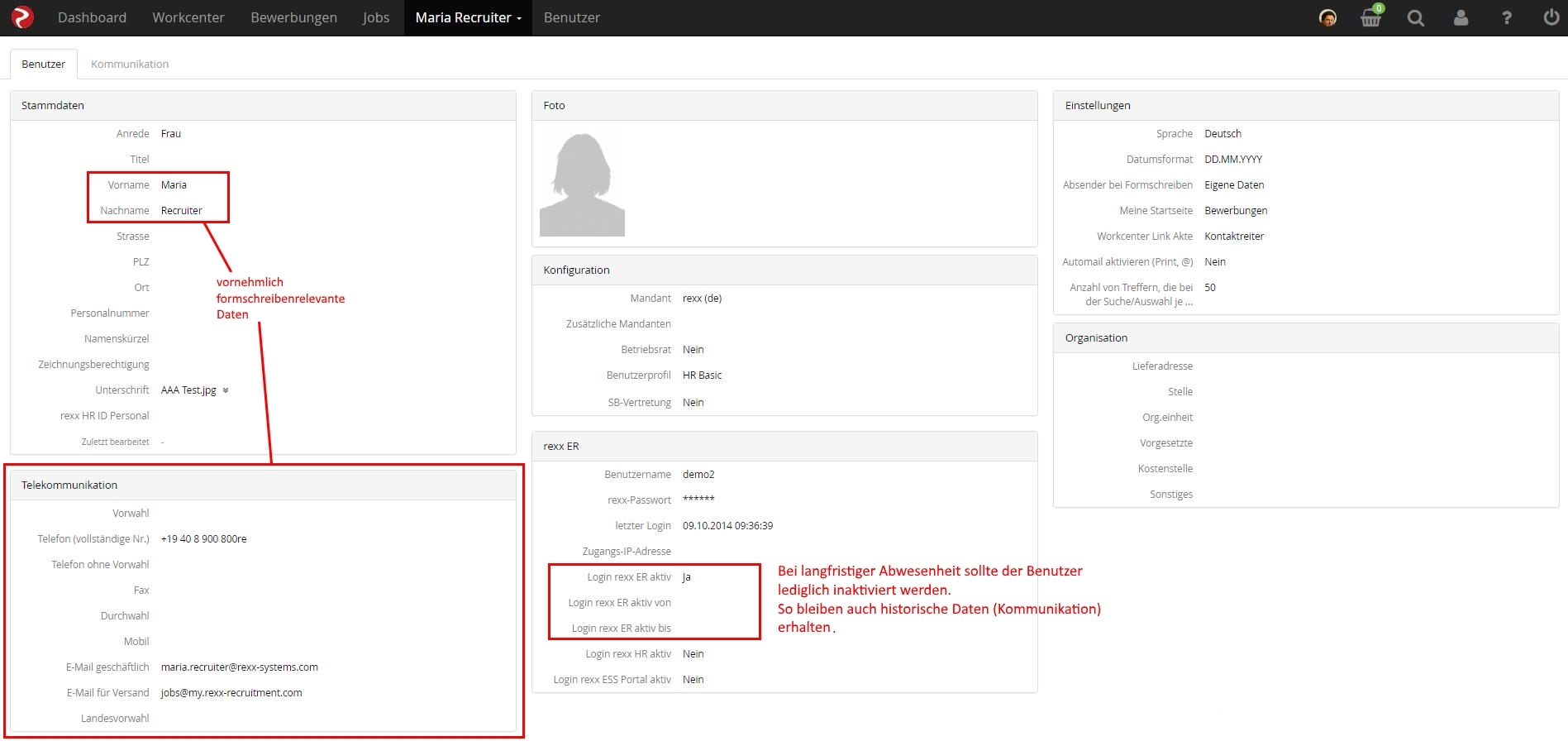Switch to the Kommunikation tab
The width and height of the screenshot is (1568, 746).
pos(130,64)
